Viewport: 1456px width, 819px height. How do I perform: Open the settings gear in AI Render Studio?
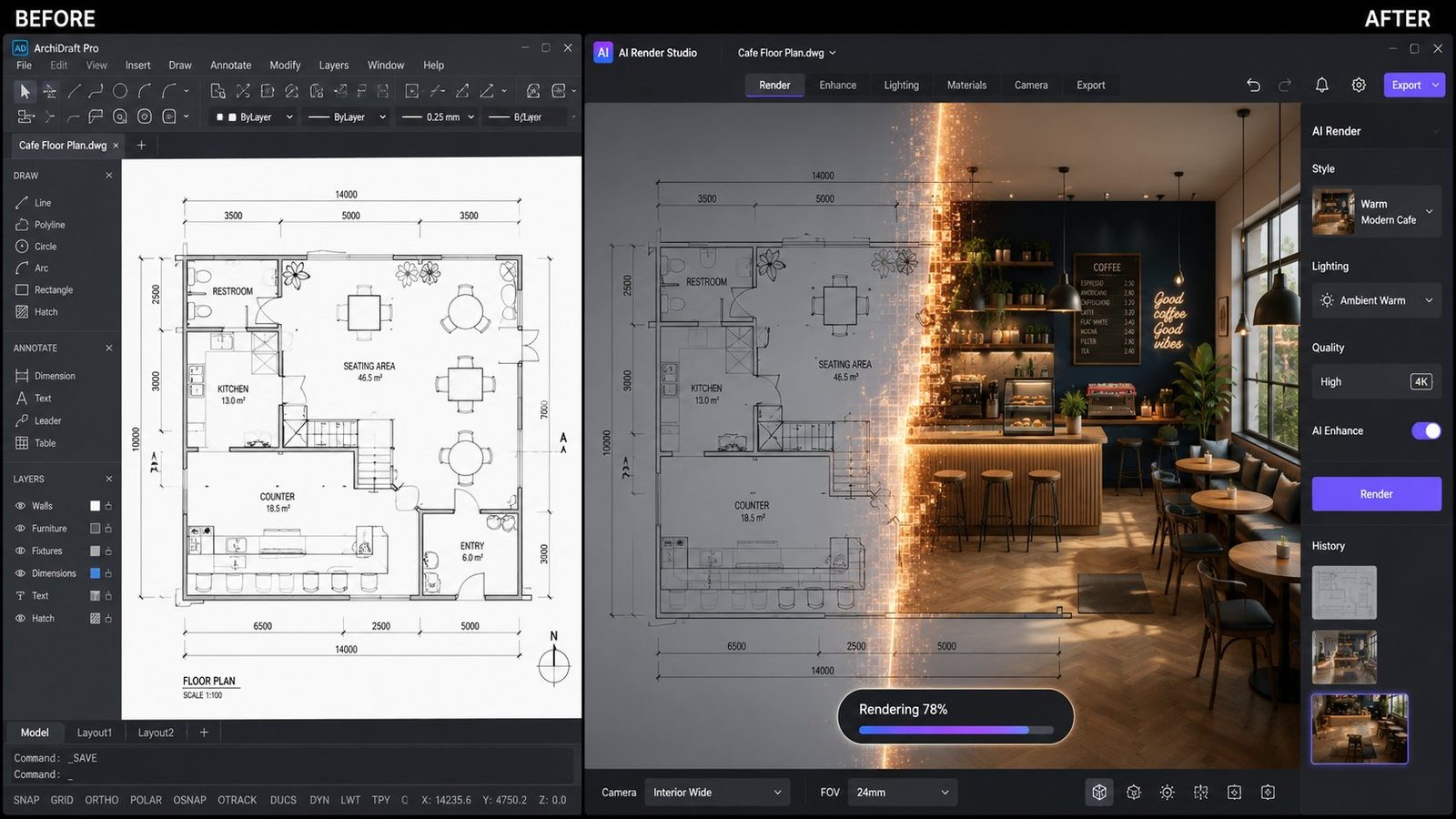[1359, 85]
